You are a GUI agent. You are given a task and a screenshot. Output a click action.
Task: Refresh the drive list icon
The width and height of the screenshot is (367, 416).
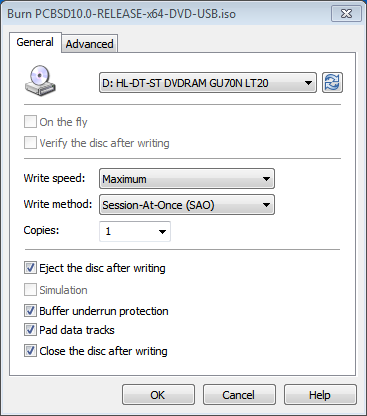(x=332, y=82)
